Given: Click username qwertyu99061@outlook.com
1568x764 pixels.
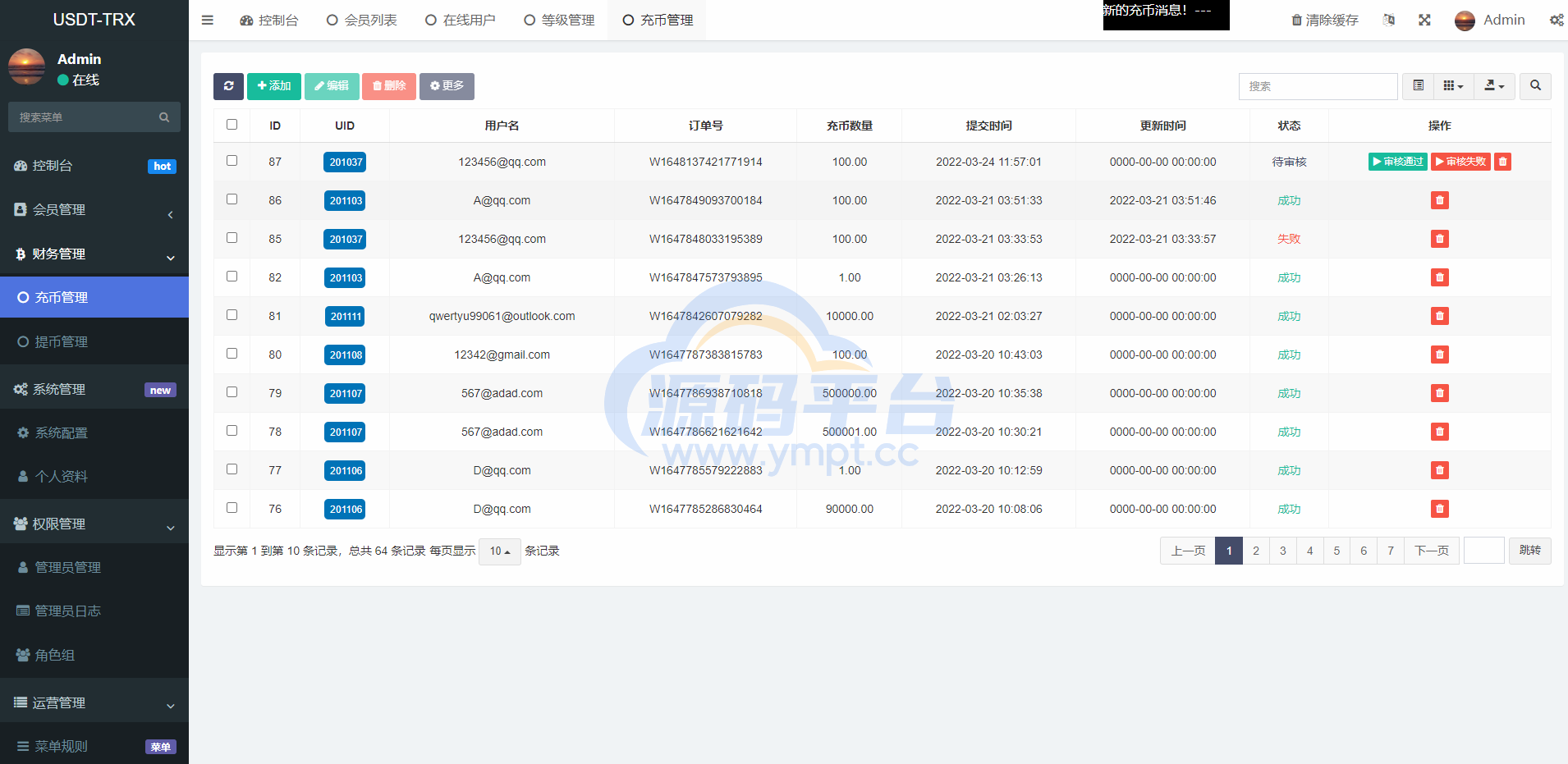Looking at the screenshot, I should click(x=502, y=316).
